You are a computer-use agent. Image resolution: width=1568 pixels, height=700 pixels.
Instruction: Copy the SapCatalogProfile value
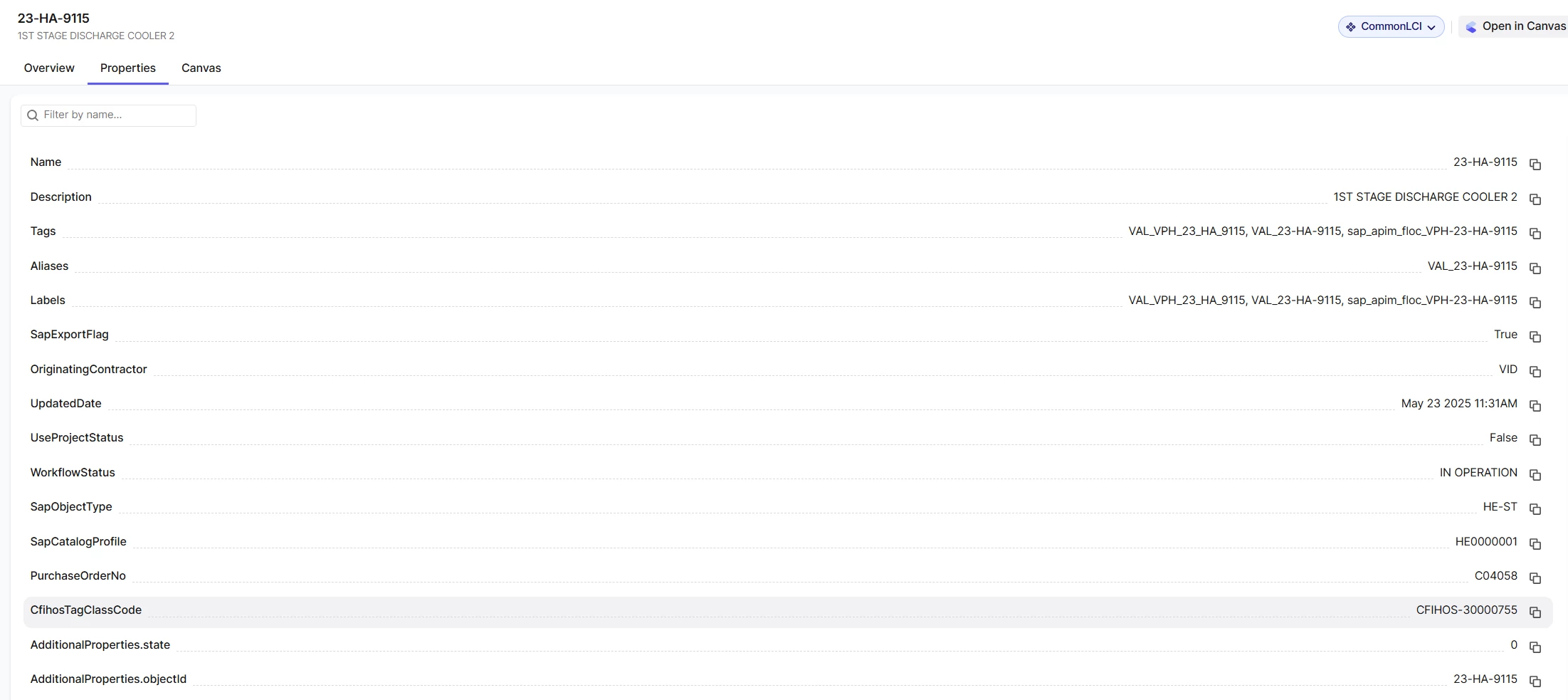[1535, 544]
